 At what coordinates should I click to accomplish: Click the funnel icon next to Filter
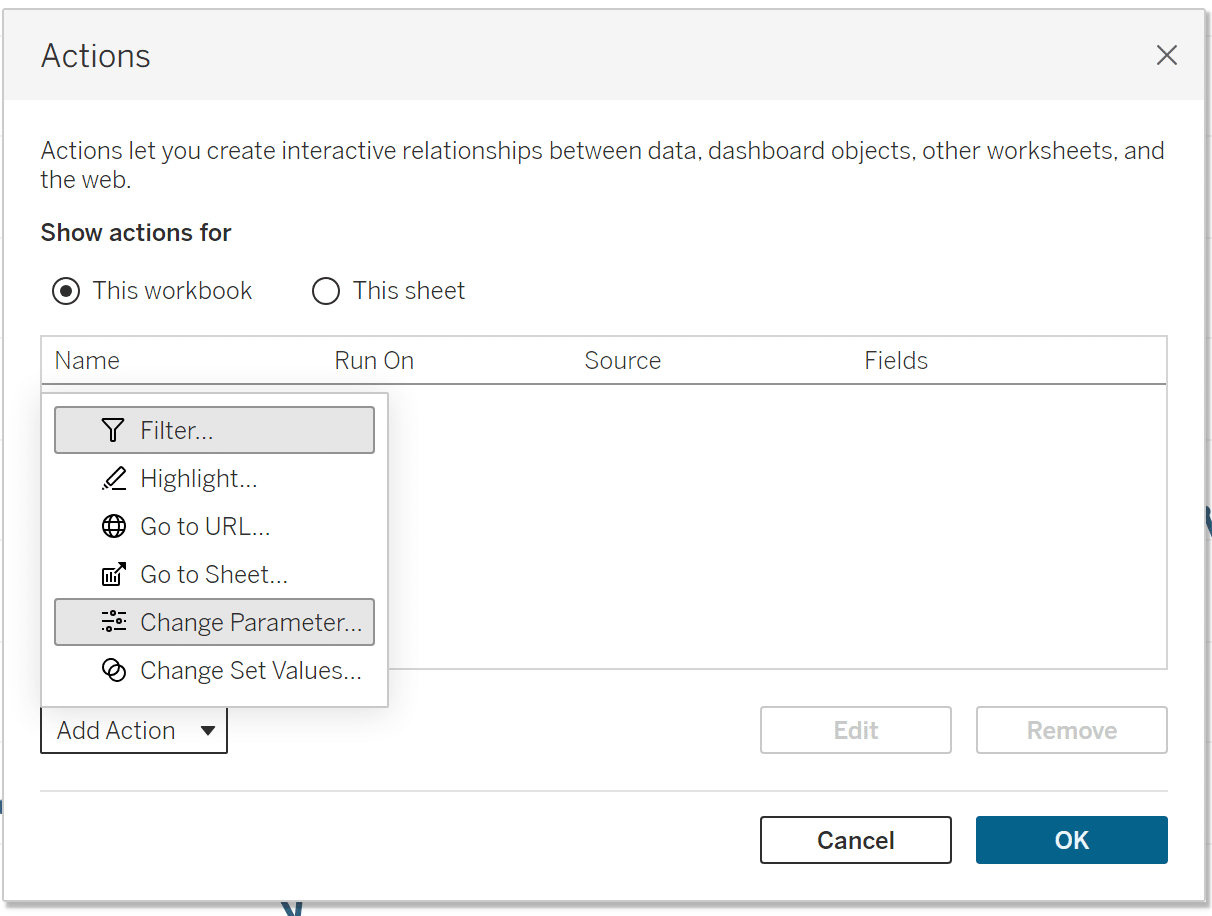point(113,430)
